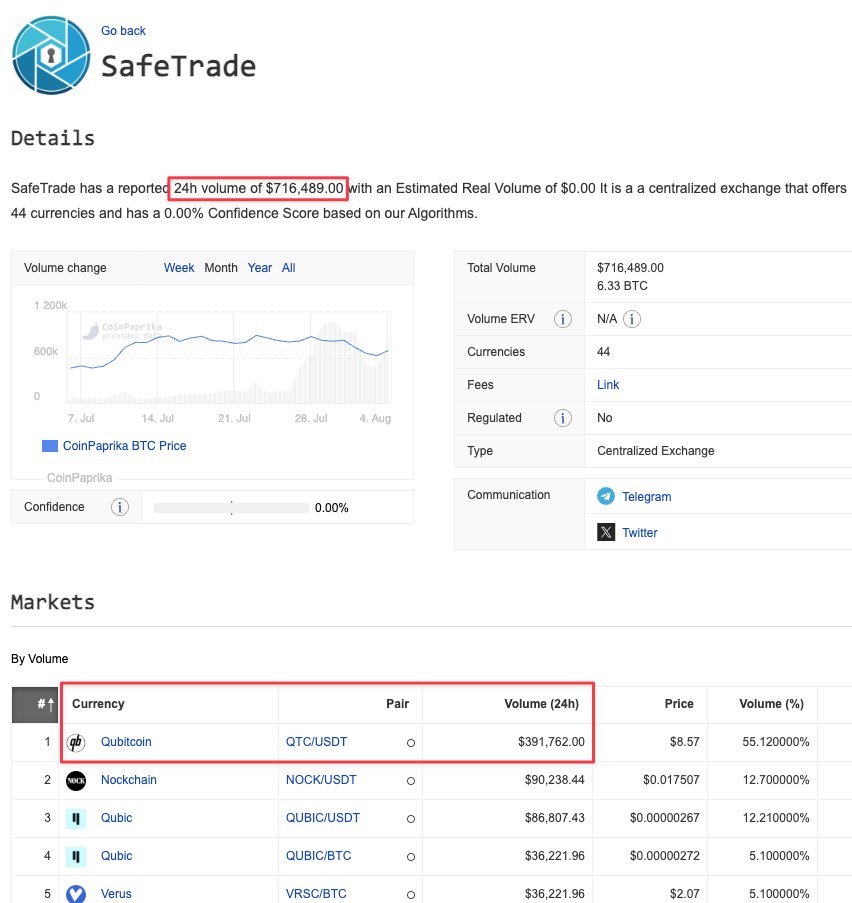Switch volume chart to Week

click(x=179, y=268)
